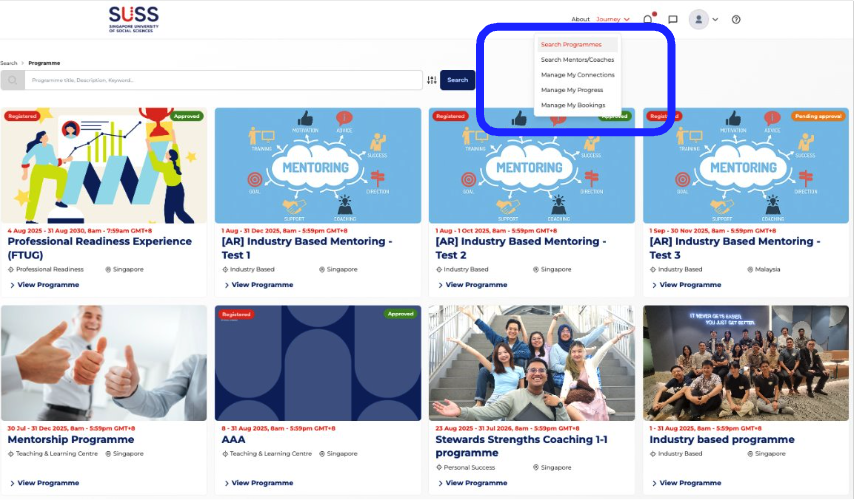Select Manage My Progress option

(x=571, y=90)
